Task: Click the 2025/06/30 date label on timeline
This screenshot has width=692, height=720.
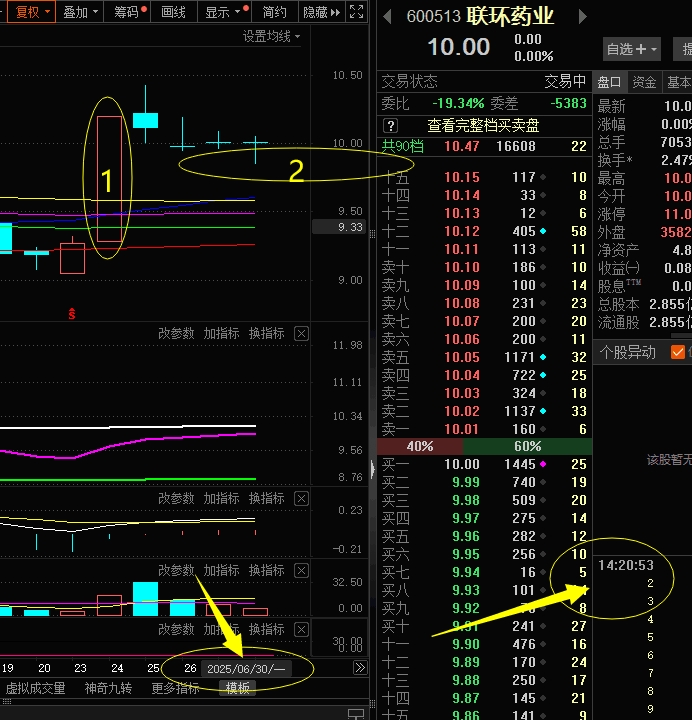Action: (246, 669)
